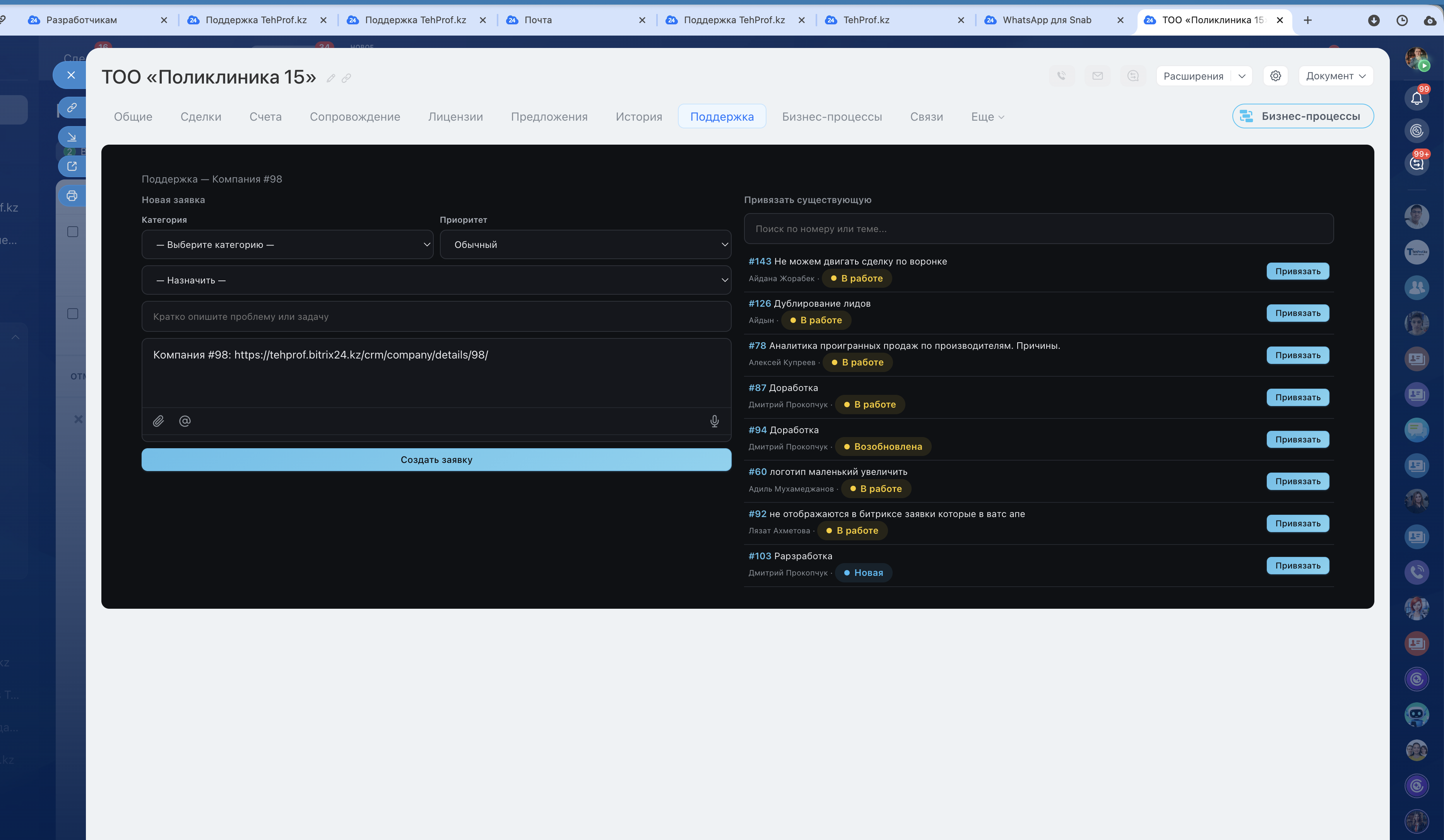This screenshot has width=1444, height=840.
Task: Click the printer icon on left panel
Action: coord(72,196)
